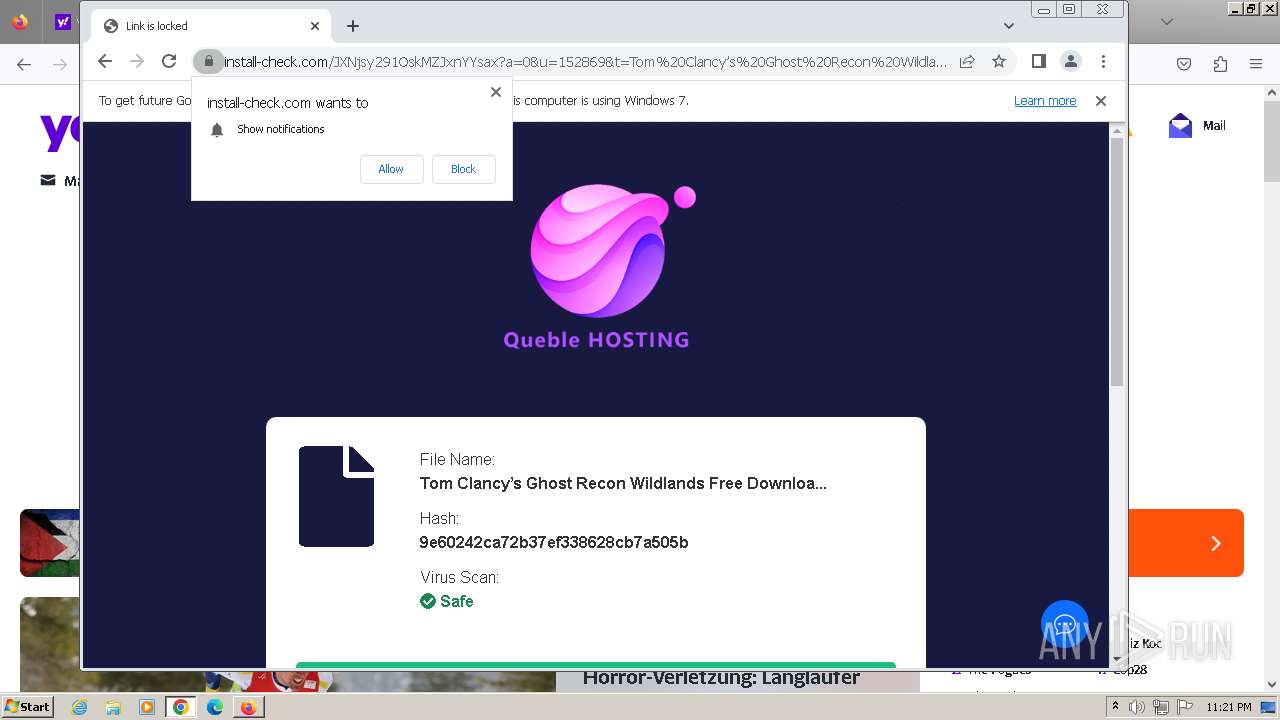Click the Queble HOSTING logo
Screen dimensions: 1280x720
tap(597, 267)
